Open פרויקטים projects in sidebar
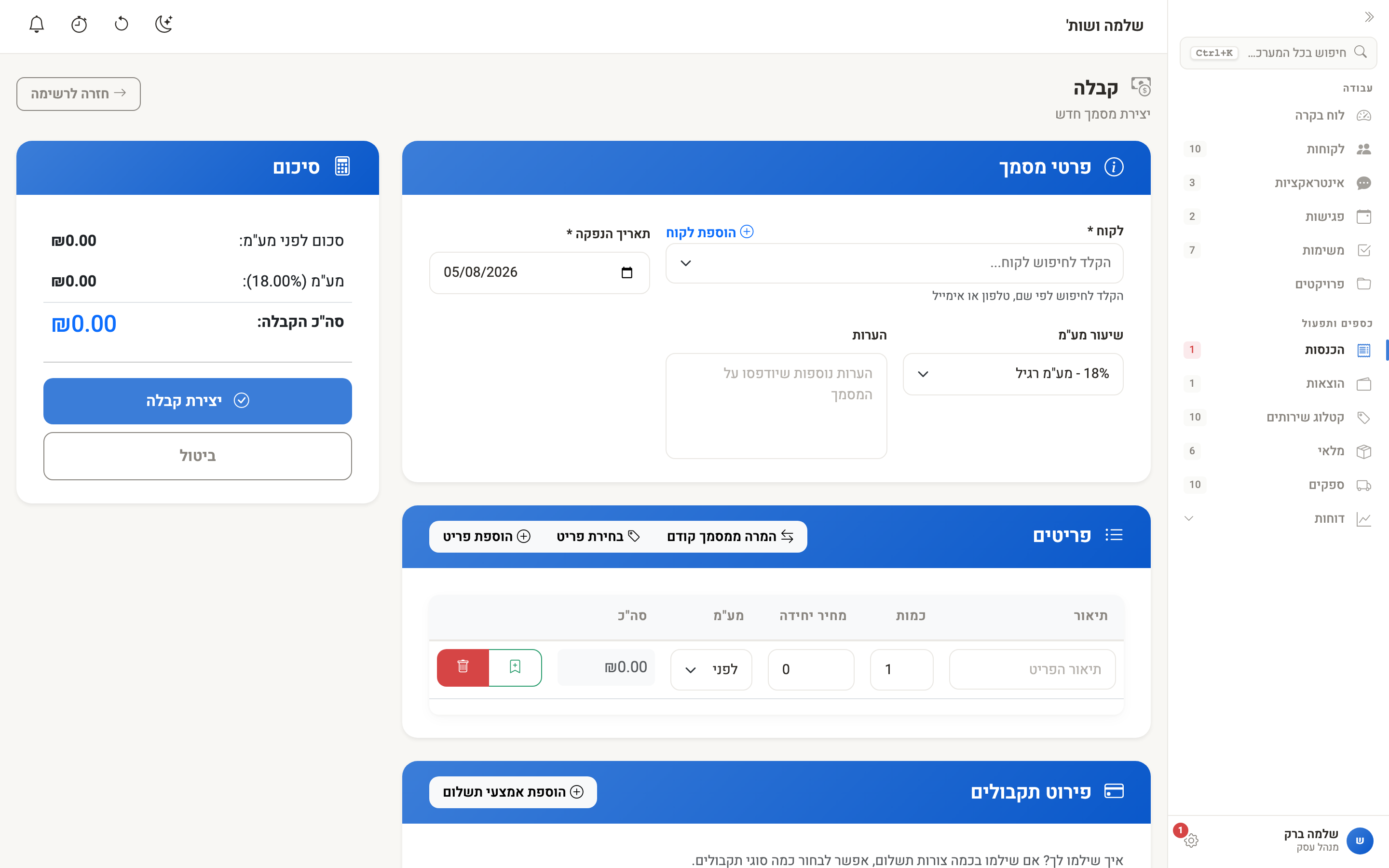The image size is (1389, 868). click(x=1278, y=284)
